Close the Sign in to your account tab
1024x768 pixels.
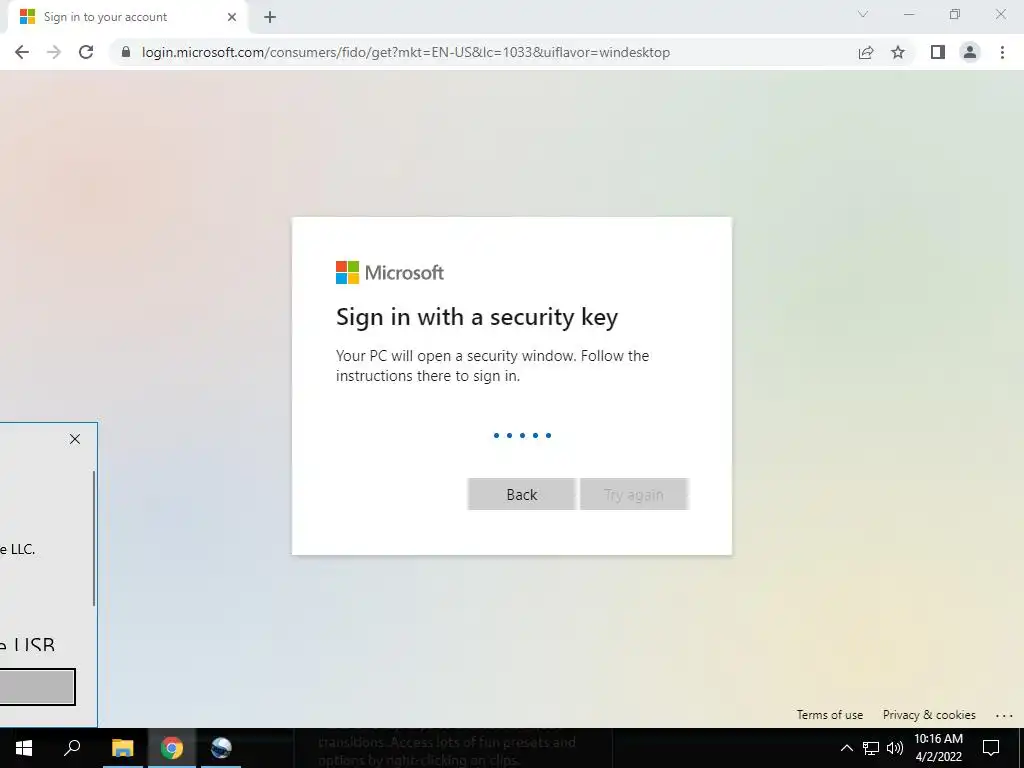tap(232, 17)
